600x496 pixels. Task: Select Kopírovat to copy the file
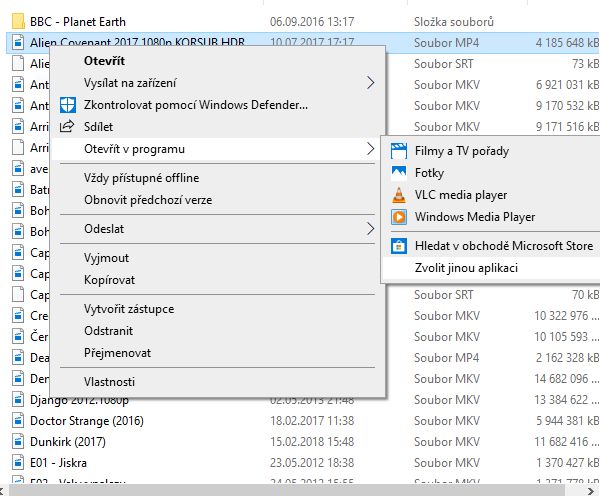[218, 280]
